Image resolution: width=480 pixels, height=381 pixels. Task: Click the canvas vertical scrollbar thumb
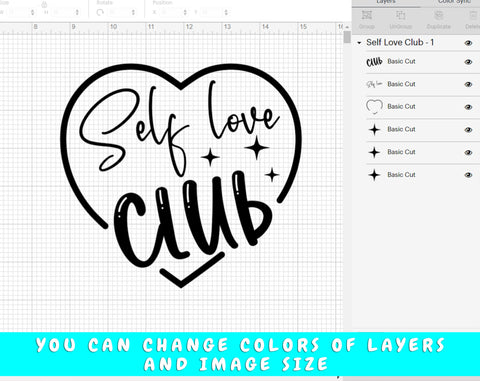[347, 37]
